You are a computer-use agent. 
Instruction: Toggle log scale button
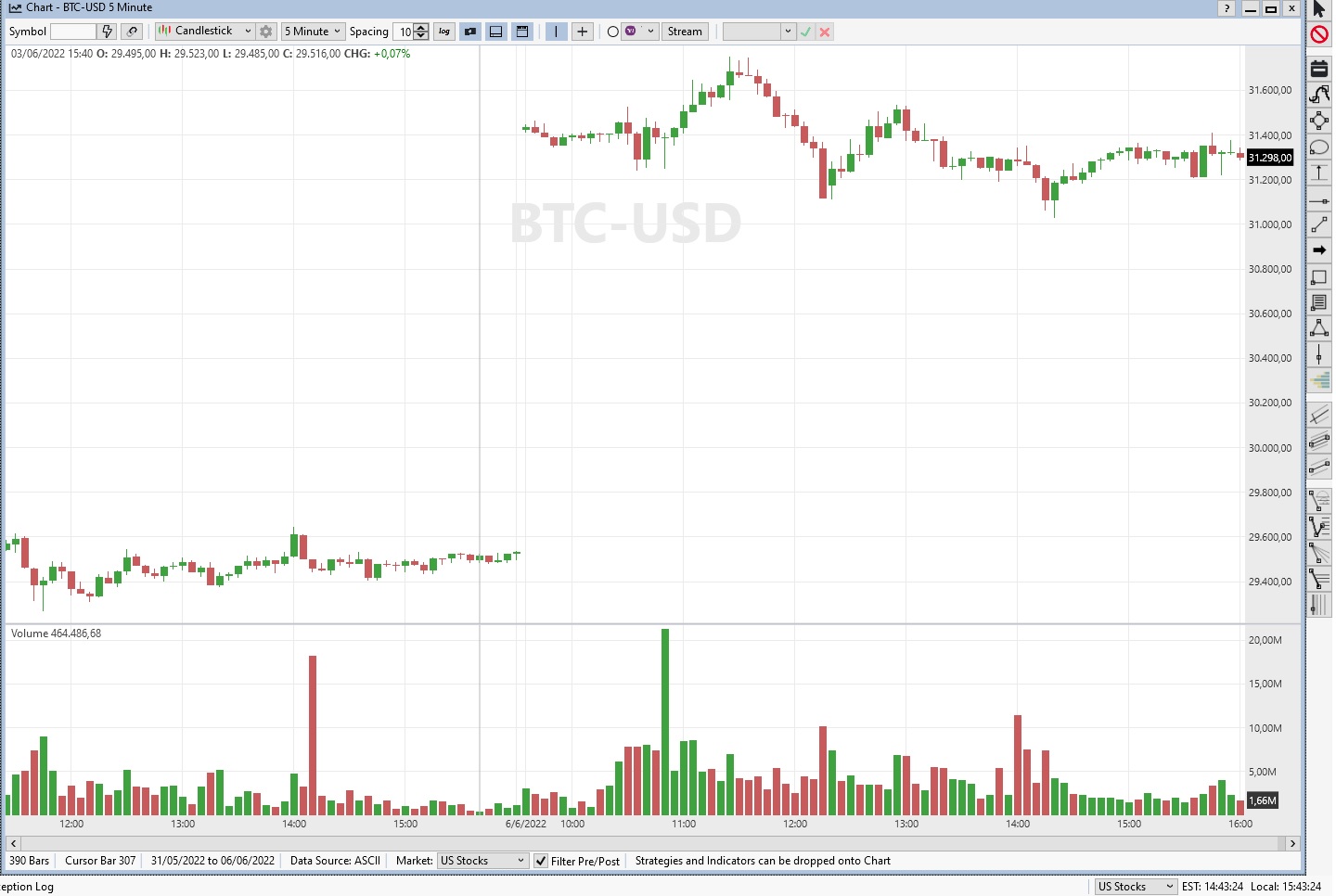(444, 32)
